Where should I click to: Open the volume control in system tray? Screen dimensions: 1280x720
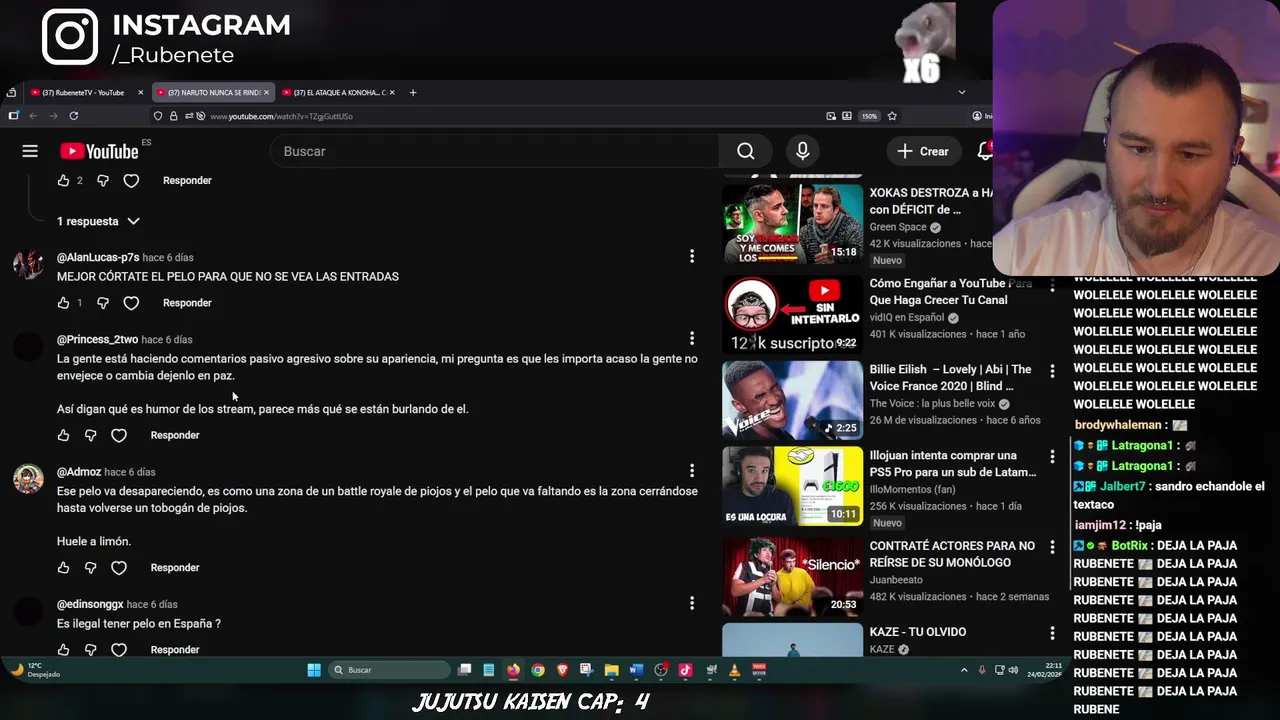[x=1013, y=670]
